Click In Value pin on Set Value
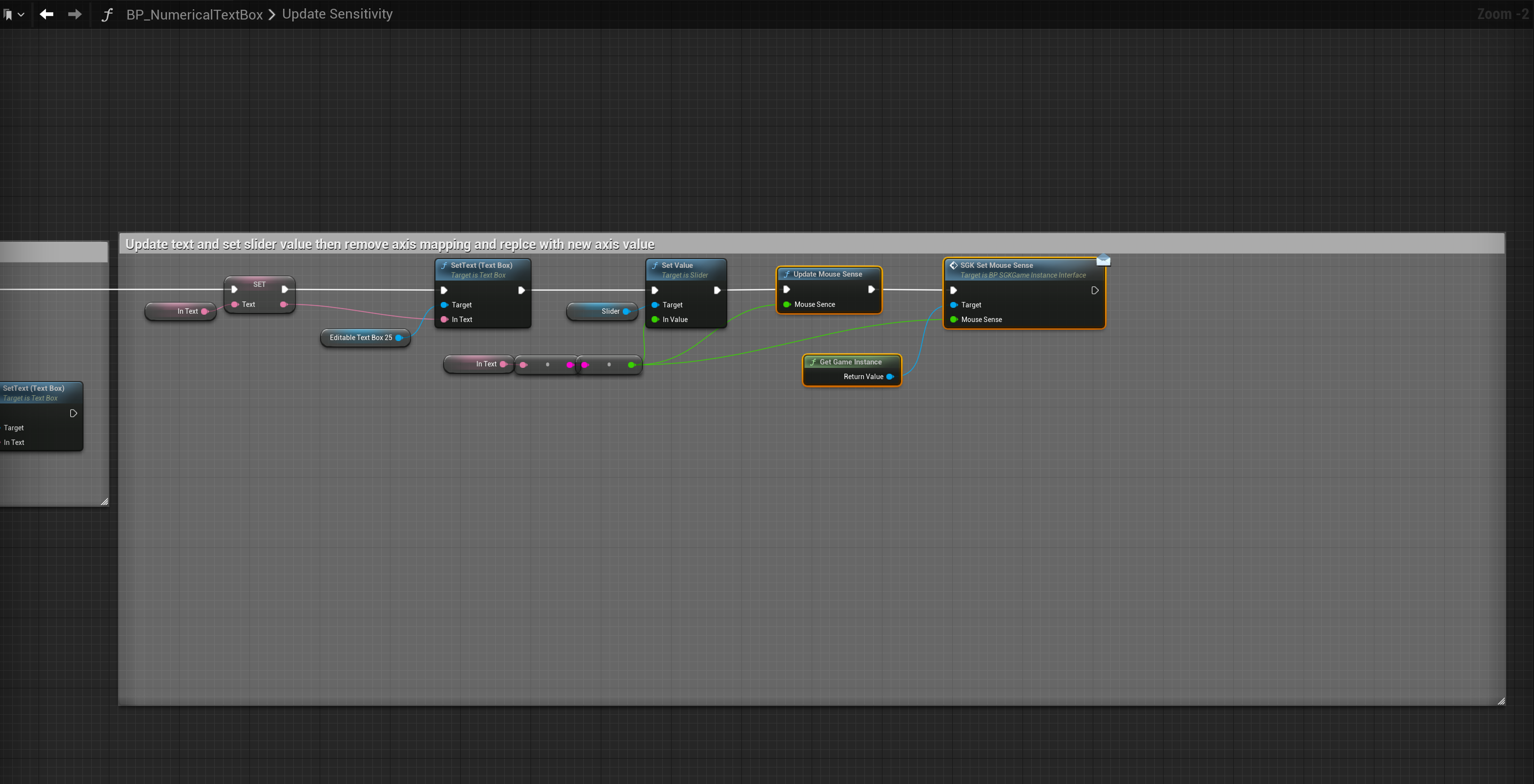 pyautogui.click(x=655, y=320)
